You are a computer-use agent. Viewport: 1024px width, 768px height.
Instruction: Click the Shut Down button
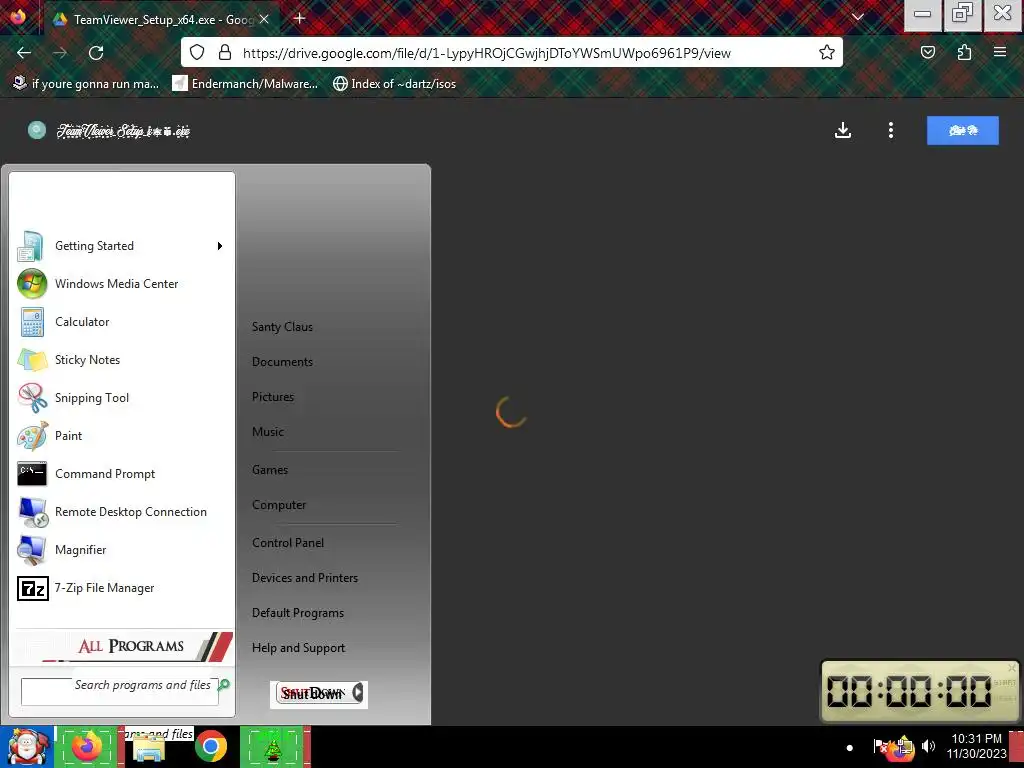(x=313, y=694)
